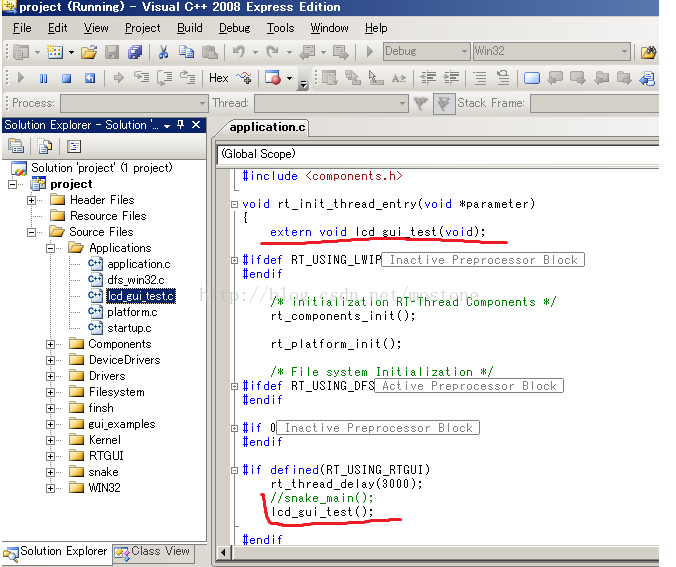Click the Stack Frame input box

click(x=595, y=103)
